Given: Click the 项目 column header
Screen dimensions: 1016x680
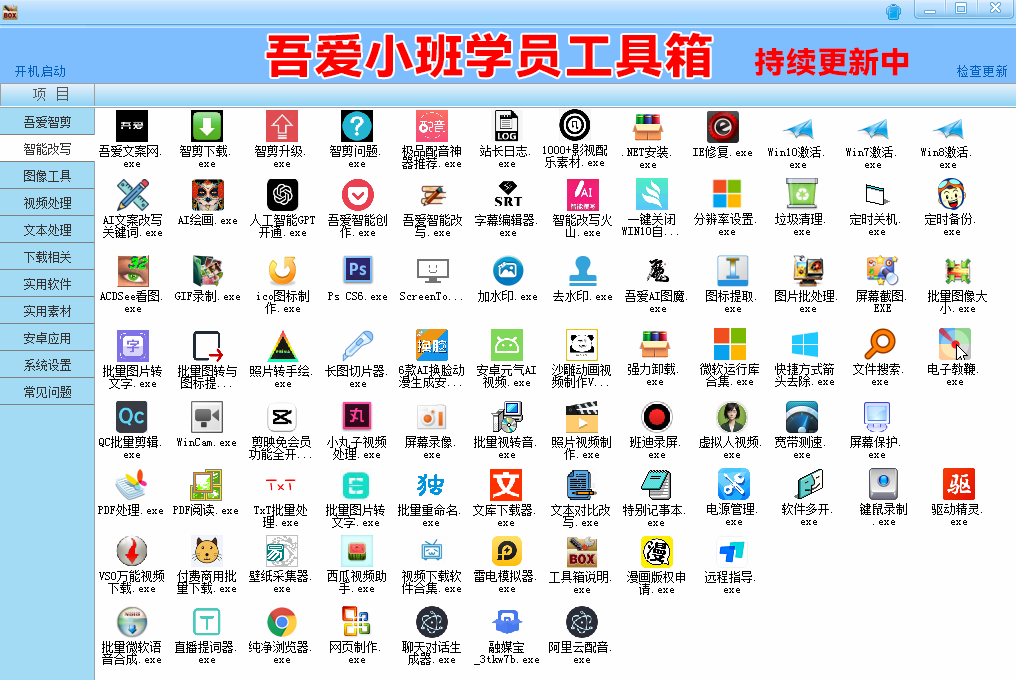Looking at the screenshot, I should tap(50, 94).
